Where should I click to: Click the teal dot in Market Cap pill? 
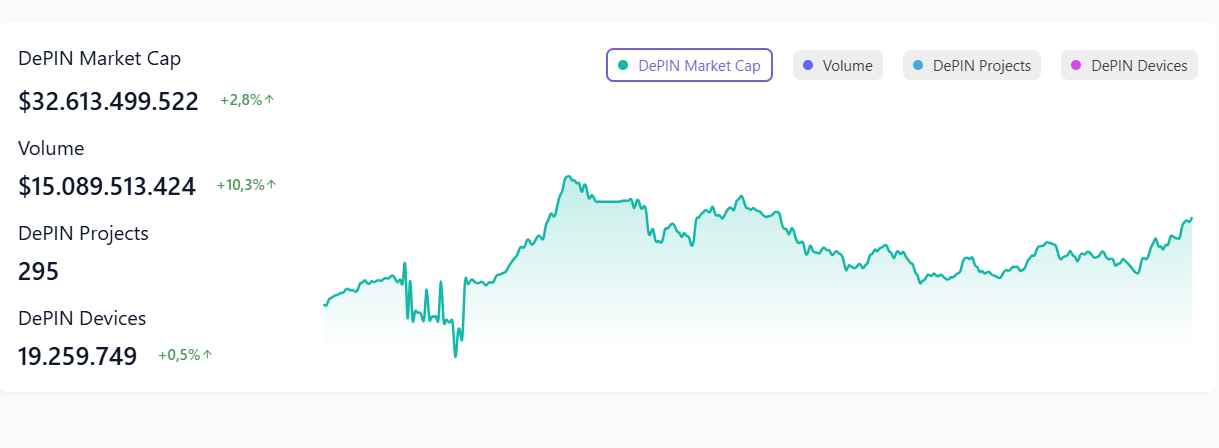pos(623,66)
